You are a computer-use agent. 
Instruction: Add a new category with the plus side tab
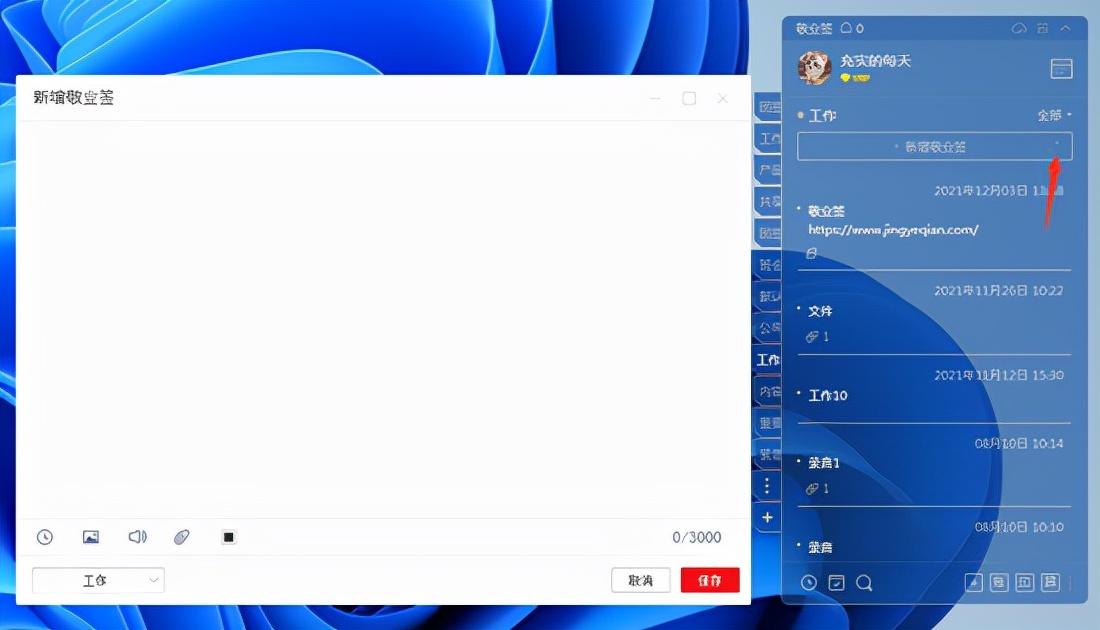tap(767, 518)
